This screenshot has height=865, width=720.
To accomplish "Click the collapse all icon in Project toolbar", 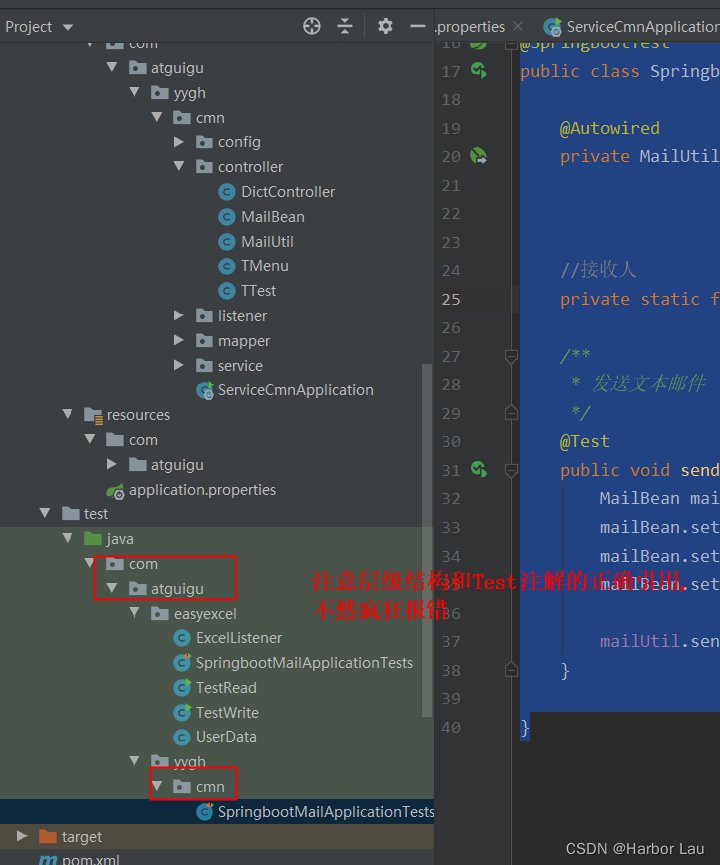I will (345, 26).
